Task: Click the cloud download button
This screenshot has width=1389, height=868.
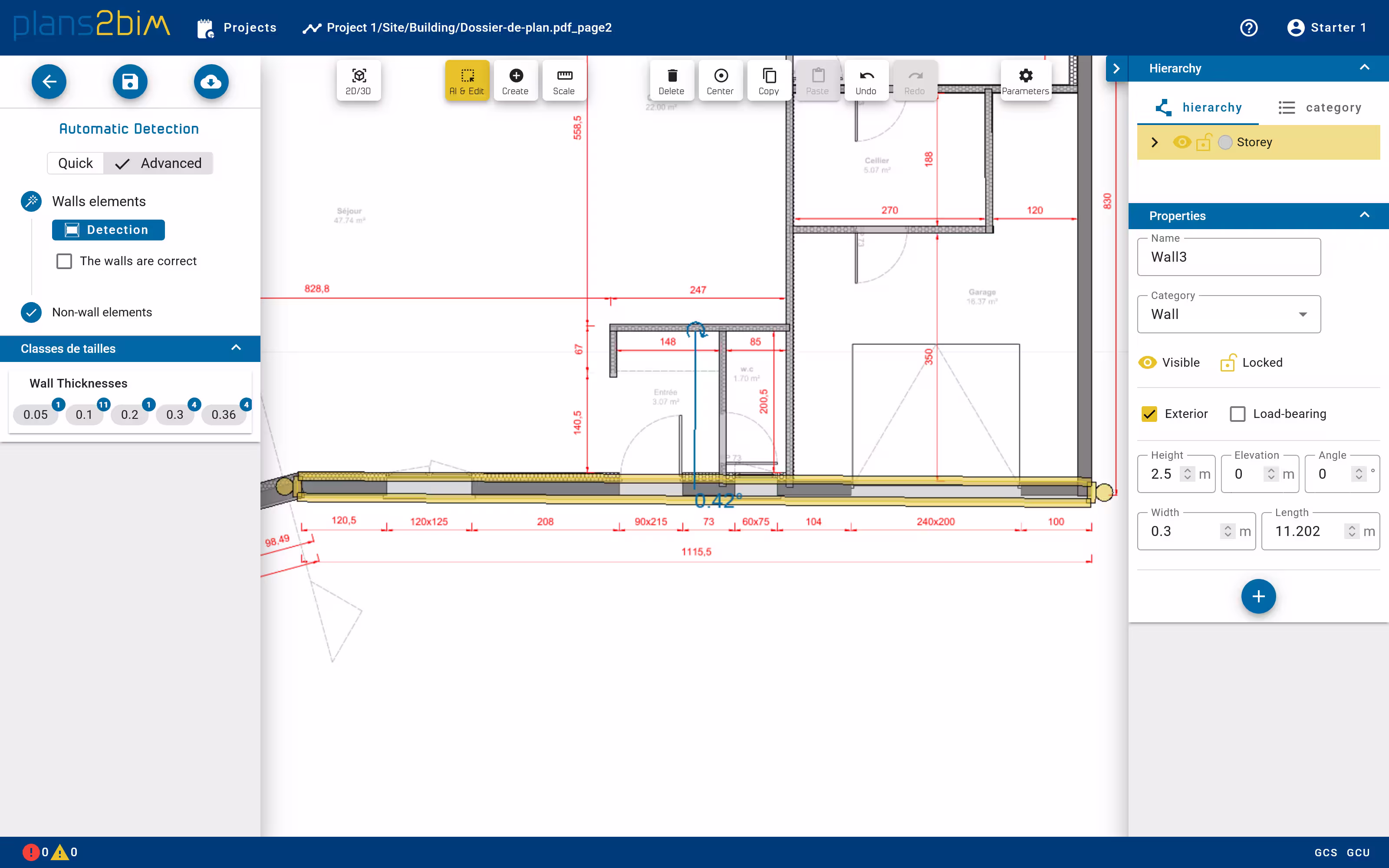Action: click(x=211, y=82)
